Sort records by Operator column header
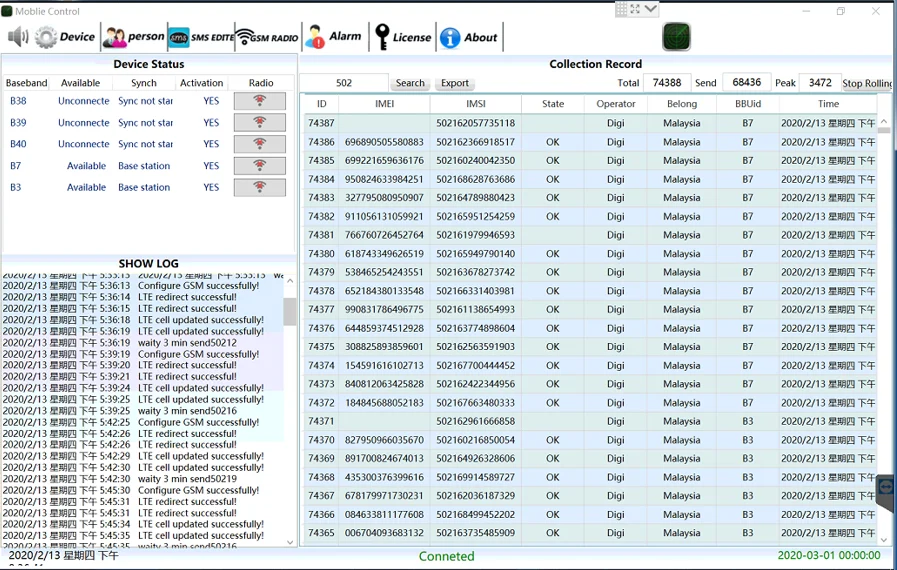 615,104
